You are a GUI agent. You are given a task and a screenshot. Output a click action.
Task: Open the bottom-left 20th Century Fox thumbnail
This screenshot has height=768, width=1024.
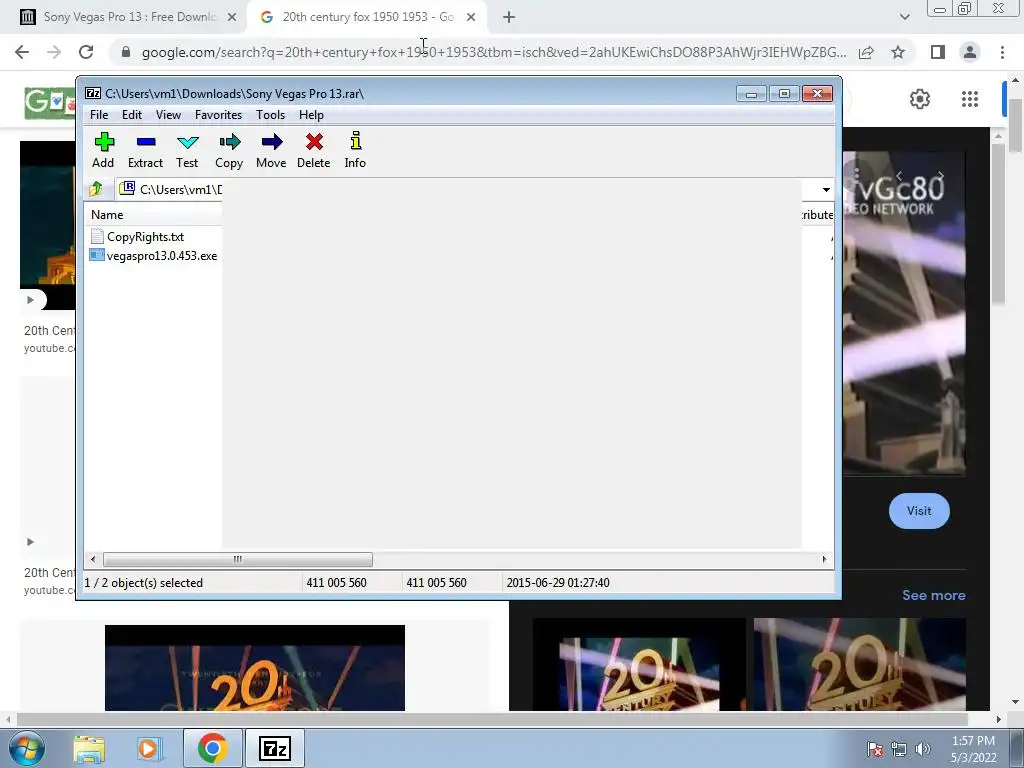point(255,667)
